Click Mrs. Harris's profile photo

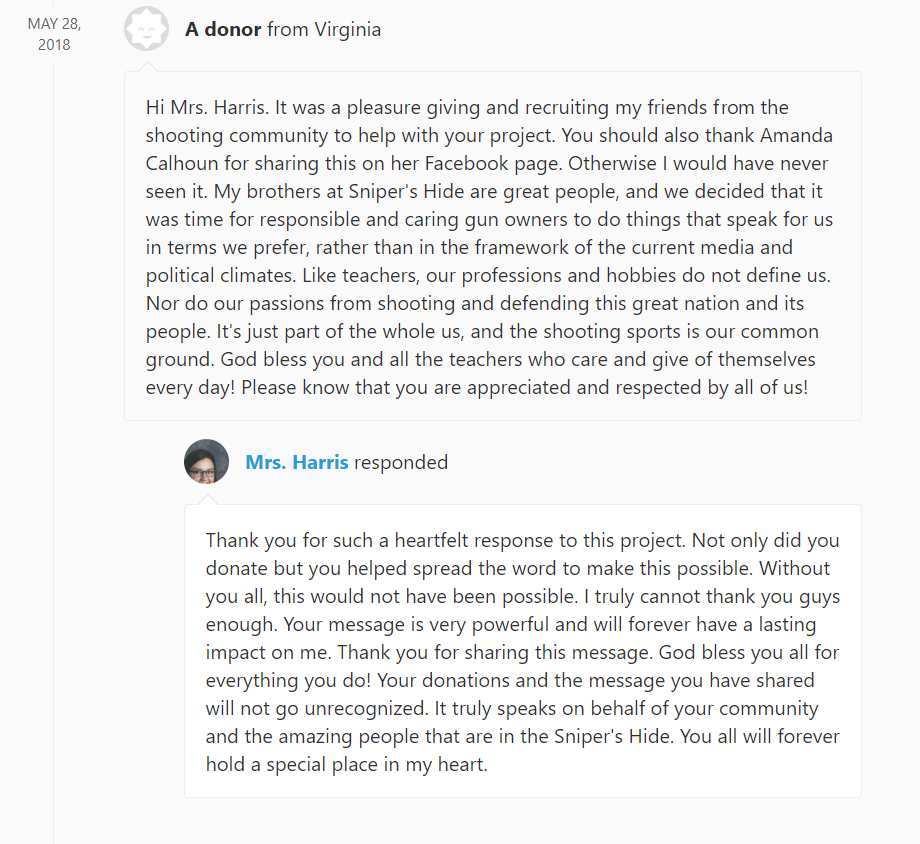pos(206,462)
